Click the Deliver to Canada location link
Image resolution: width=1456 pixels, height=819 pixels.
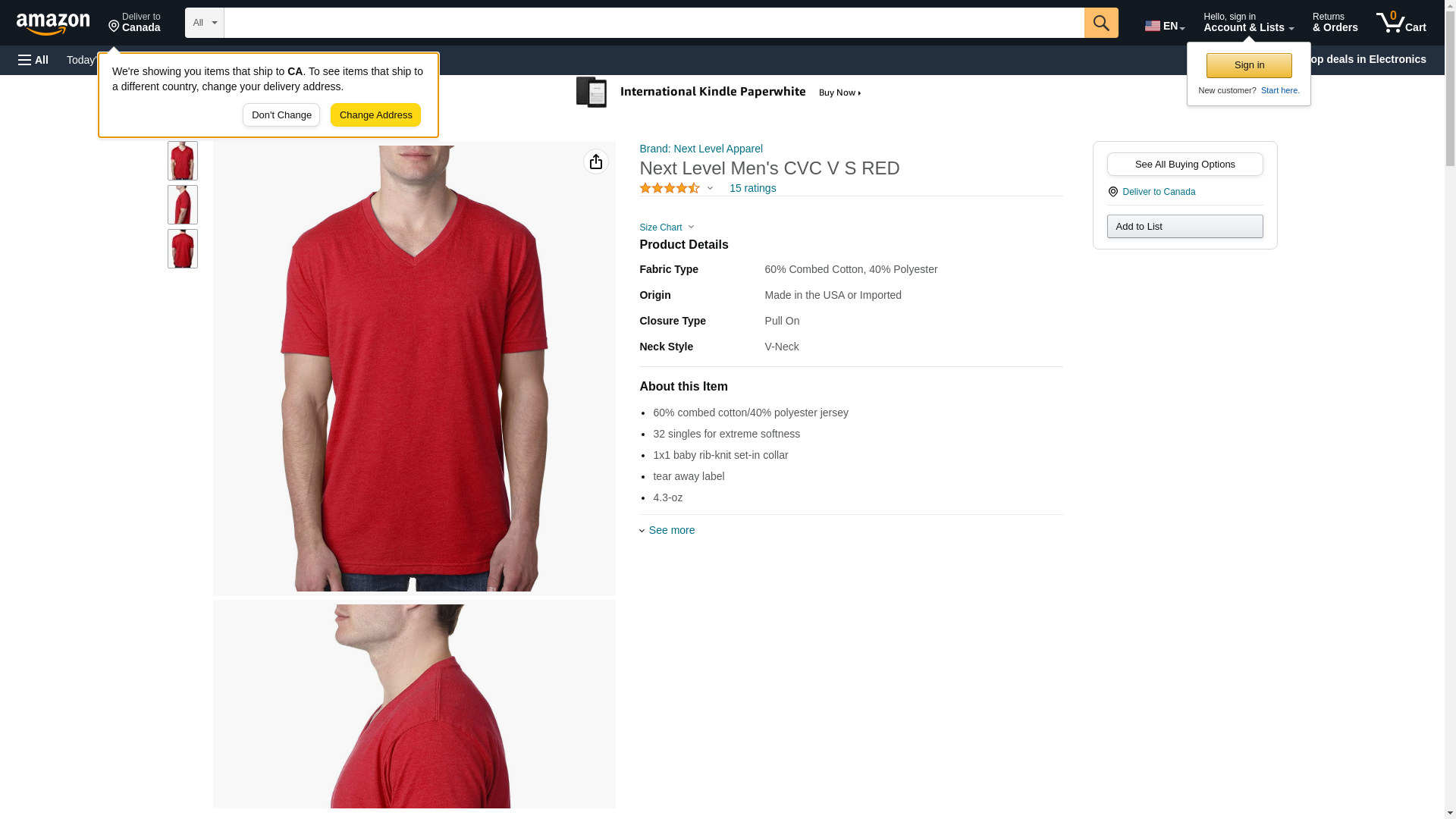[1159, 192]
